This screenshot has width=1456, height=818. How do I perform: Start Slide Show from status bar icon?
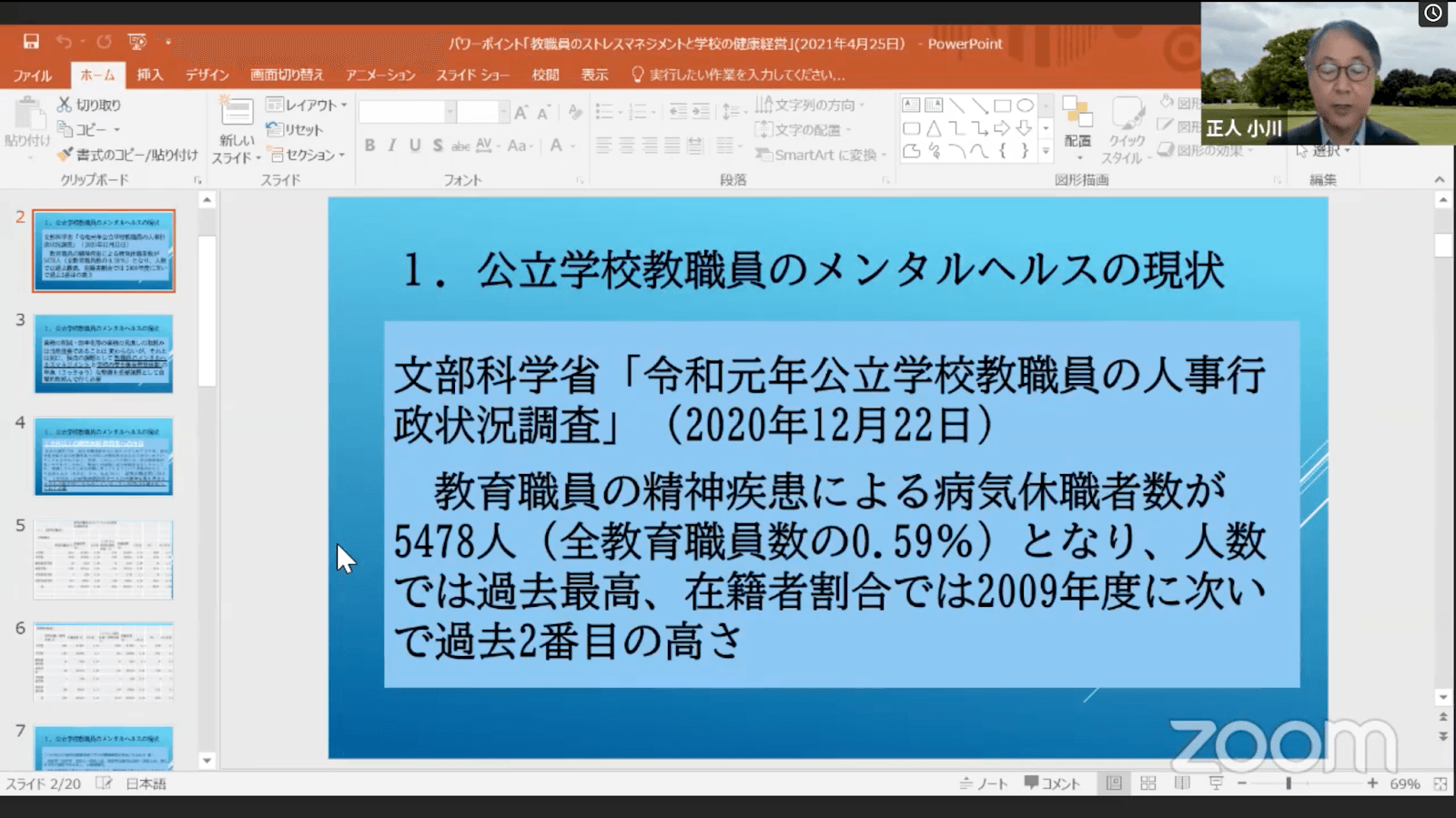1216,783
